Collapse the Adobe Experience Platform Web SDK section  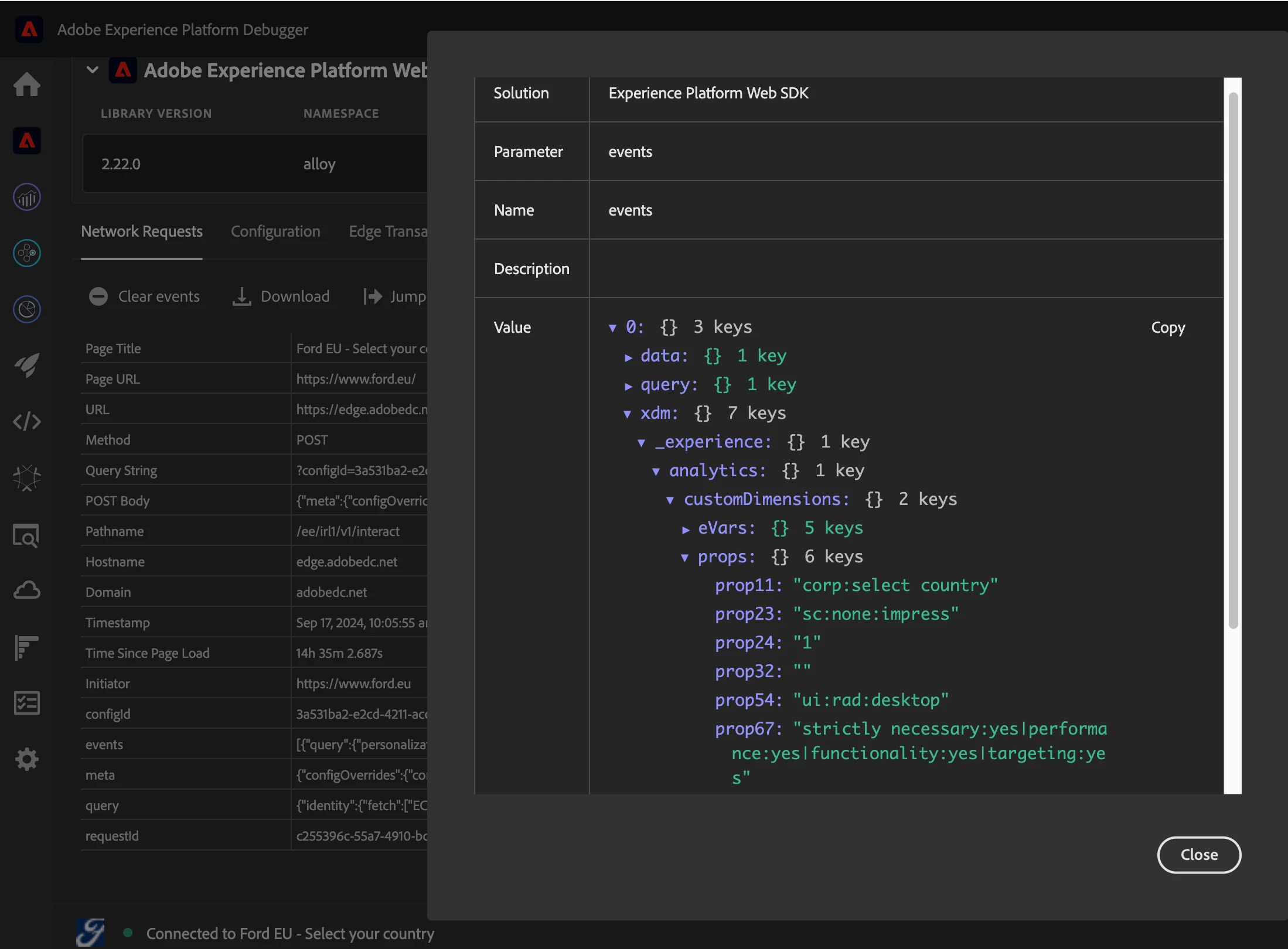(93, 70)
